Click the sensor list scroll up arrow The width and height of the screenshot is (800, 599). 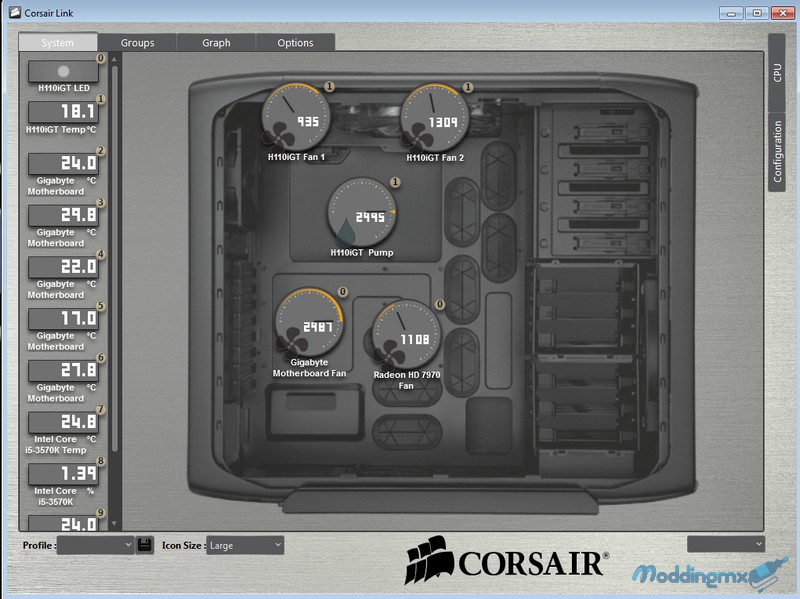point(114,60)
